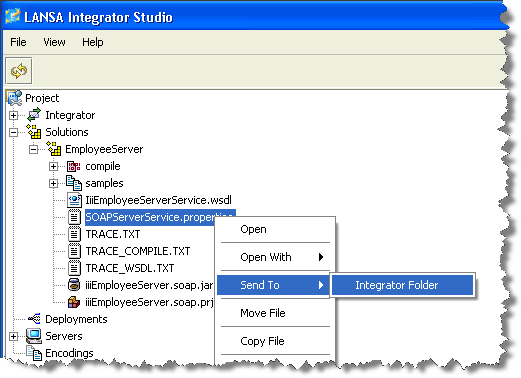Select the Integrator tree label
The image size is (521, 378).
pyautogui.click(x=70, y=115)
